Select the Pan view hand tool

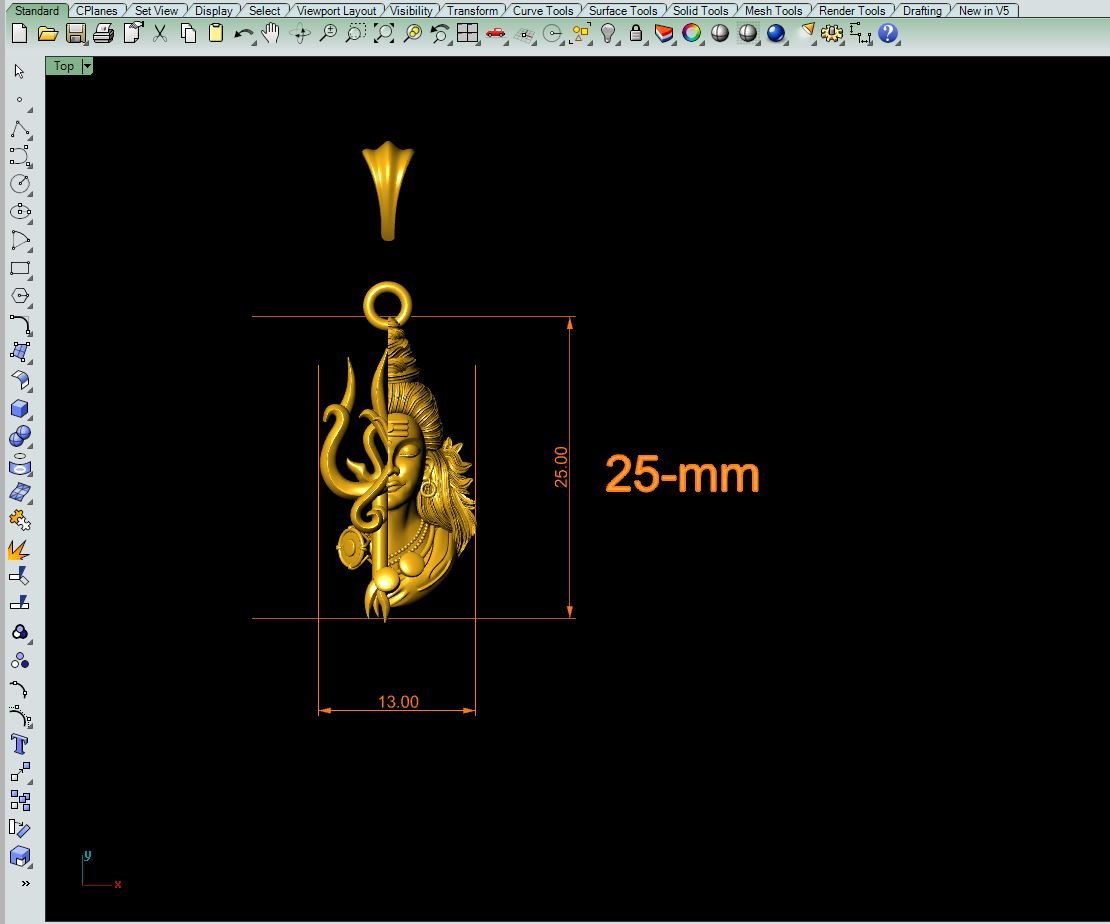tap(271, 33)
